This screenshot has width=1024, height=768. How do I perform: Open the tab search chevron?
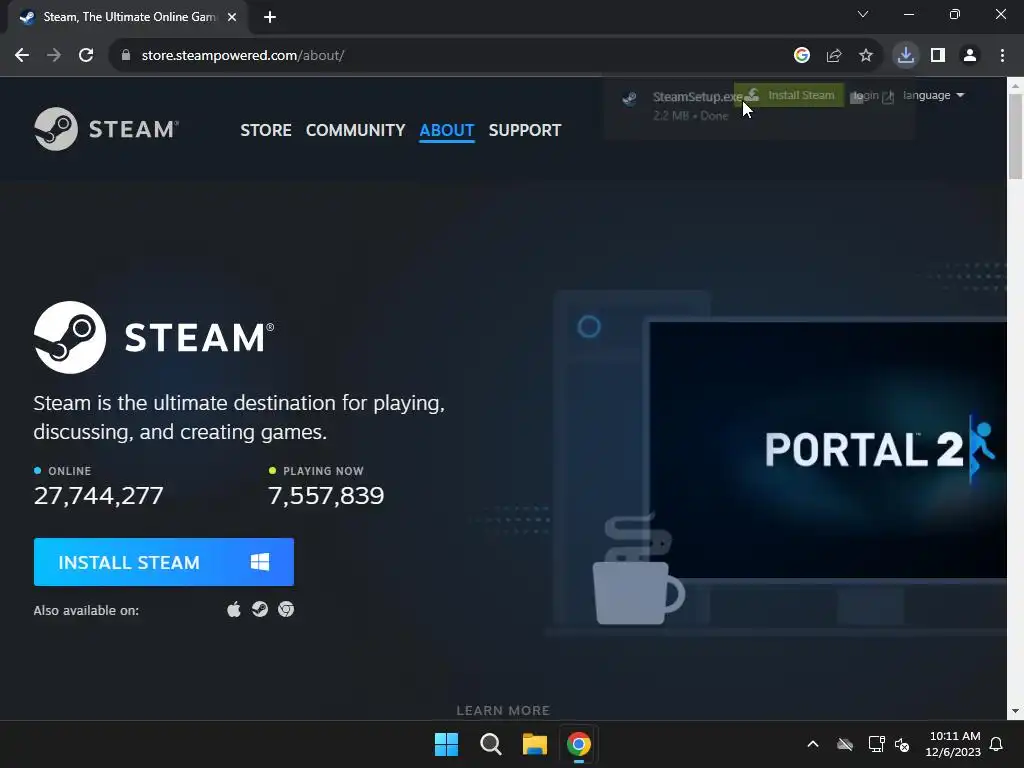tap(863, 14)
